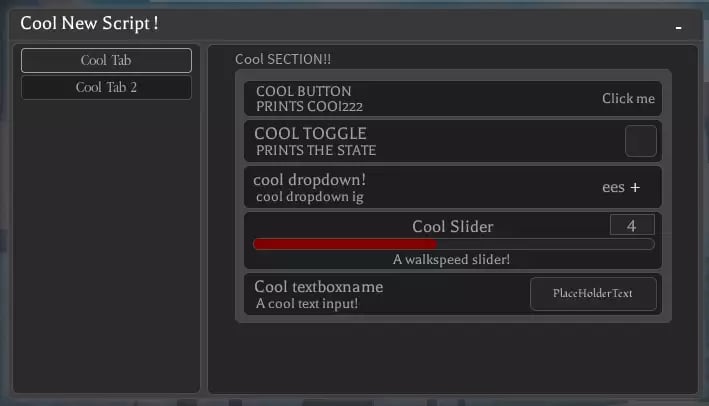The height and width of the screenshot is (406, 709).
Task: Click the Cool textboxname label
Action: click(x=318, y=287)
